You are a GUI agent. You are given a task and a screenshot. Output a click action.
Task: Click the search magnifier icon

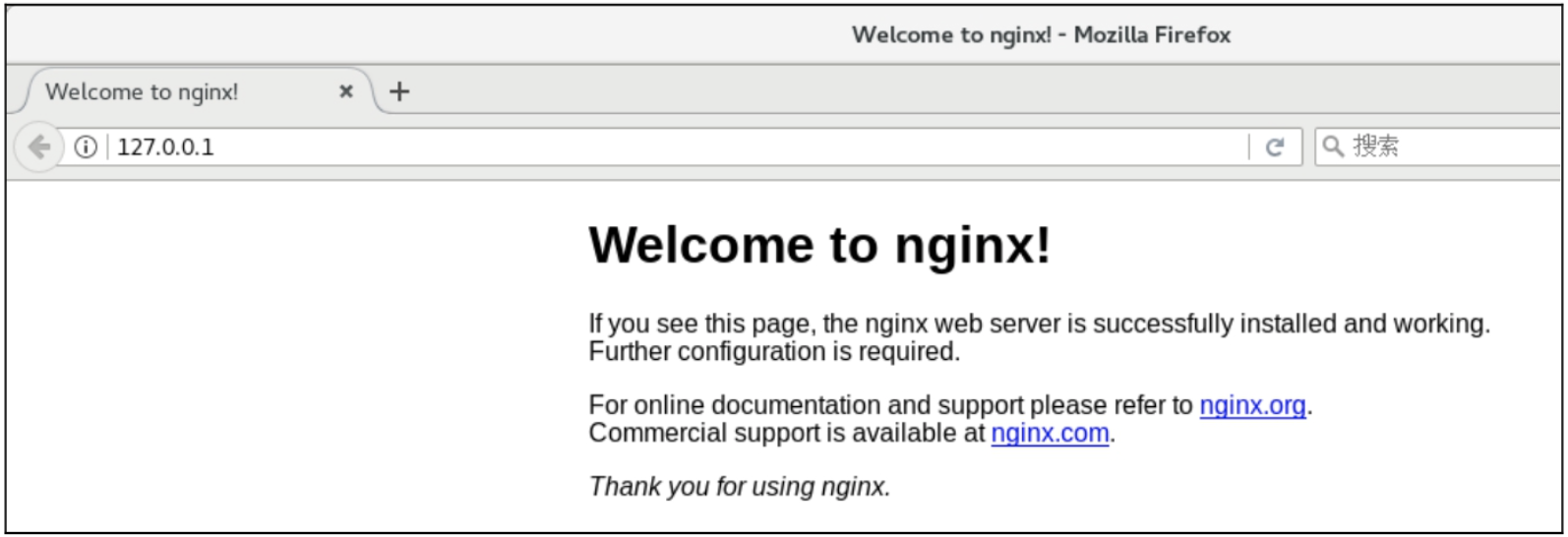tap(1333, 147)
